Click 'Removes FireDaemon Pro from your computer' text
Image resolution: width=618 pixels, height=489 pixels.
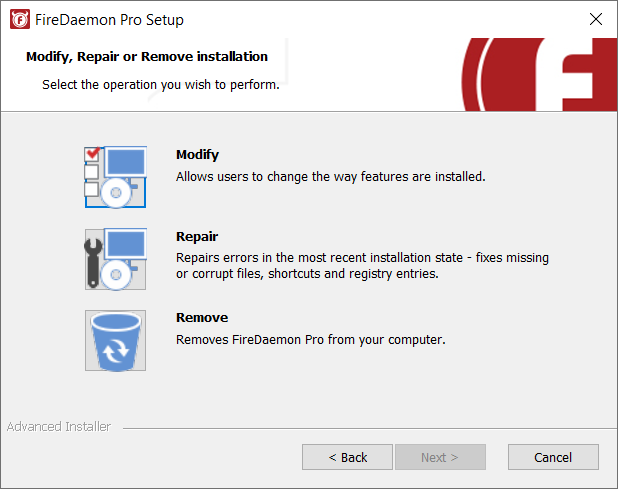coord(311,340)
